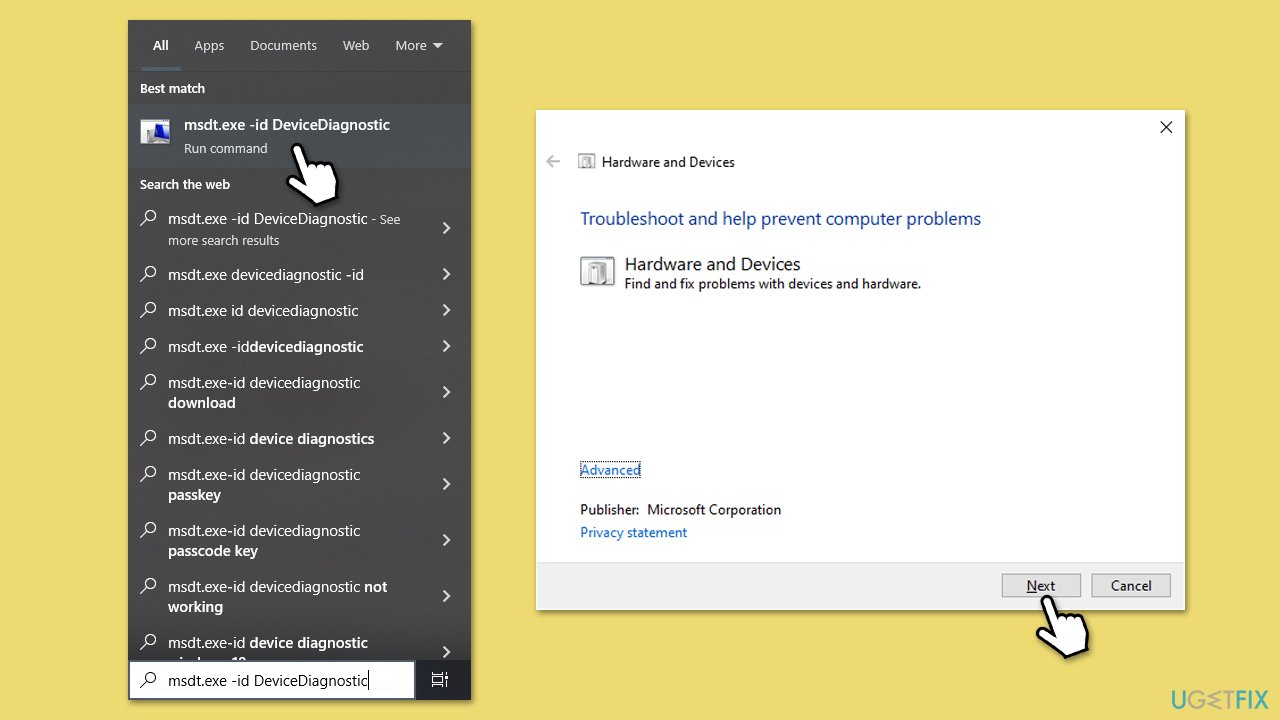Expand arrow for 'devicediagnostic download' row
1280x720 pixels.
click(447, 393)
